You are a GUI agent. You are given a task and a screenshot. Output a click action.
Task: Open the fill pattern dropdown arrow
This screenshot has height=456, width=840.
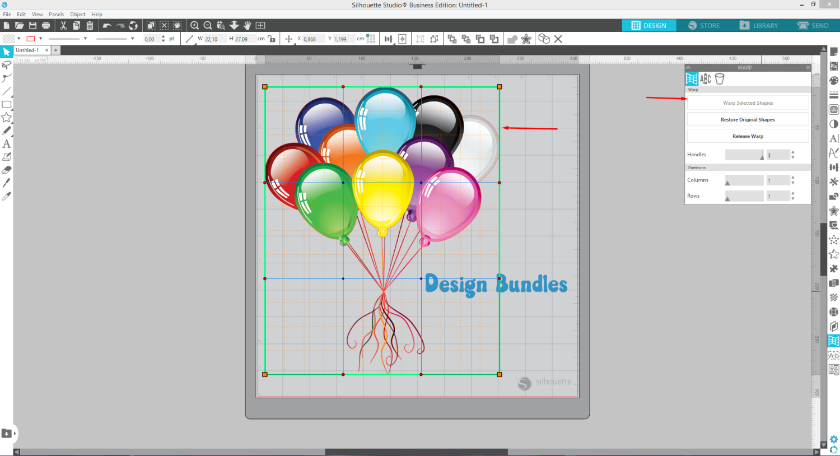[19, 39]
